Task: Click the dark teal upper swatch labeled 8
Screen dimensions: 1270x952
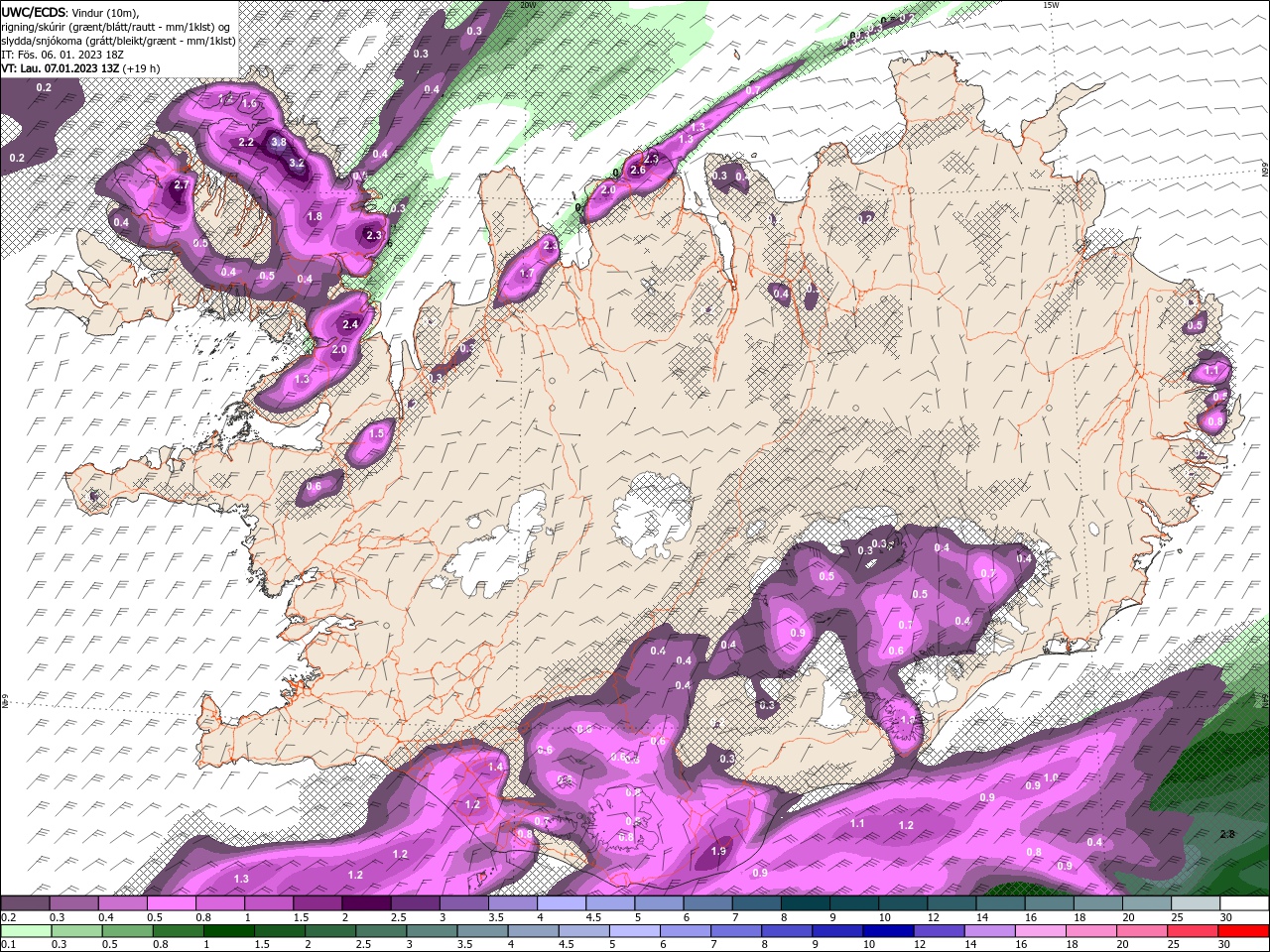Action: [x=804, y=903]
